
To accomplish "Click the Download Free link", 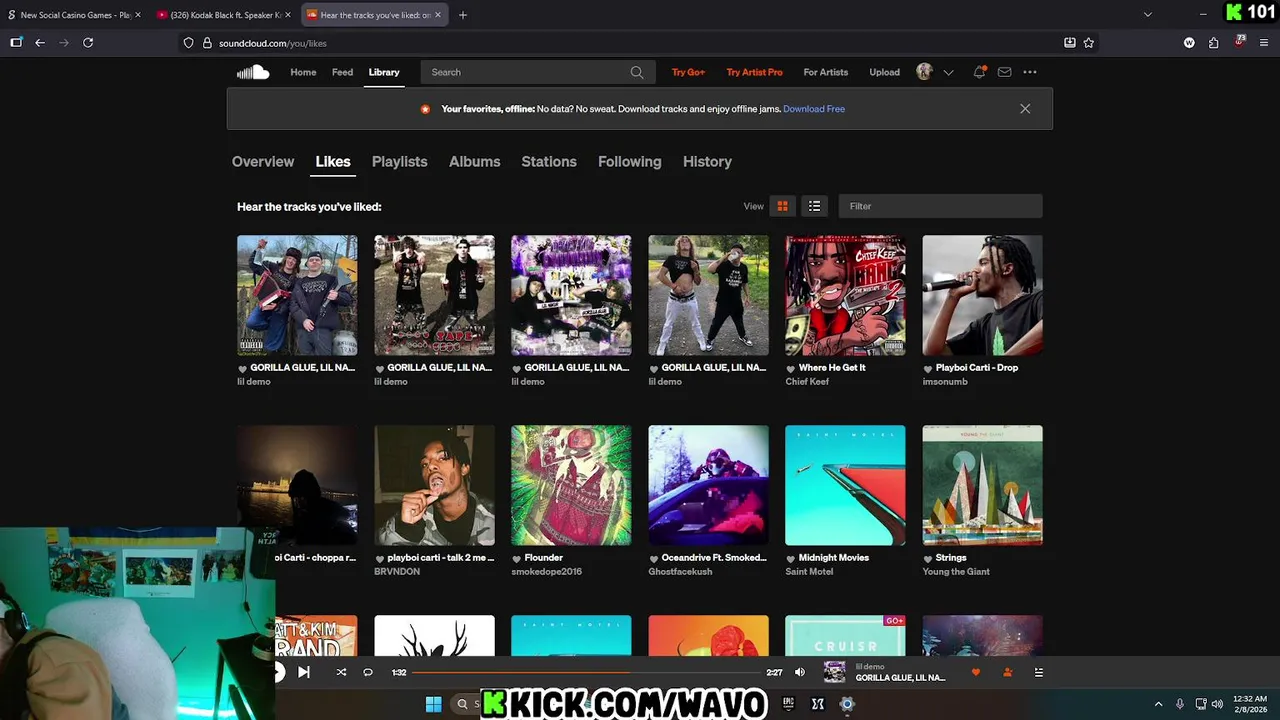I will pyautogui.click(x=814, y=109).
